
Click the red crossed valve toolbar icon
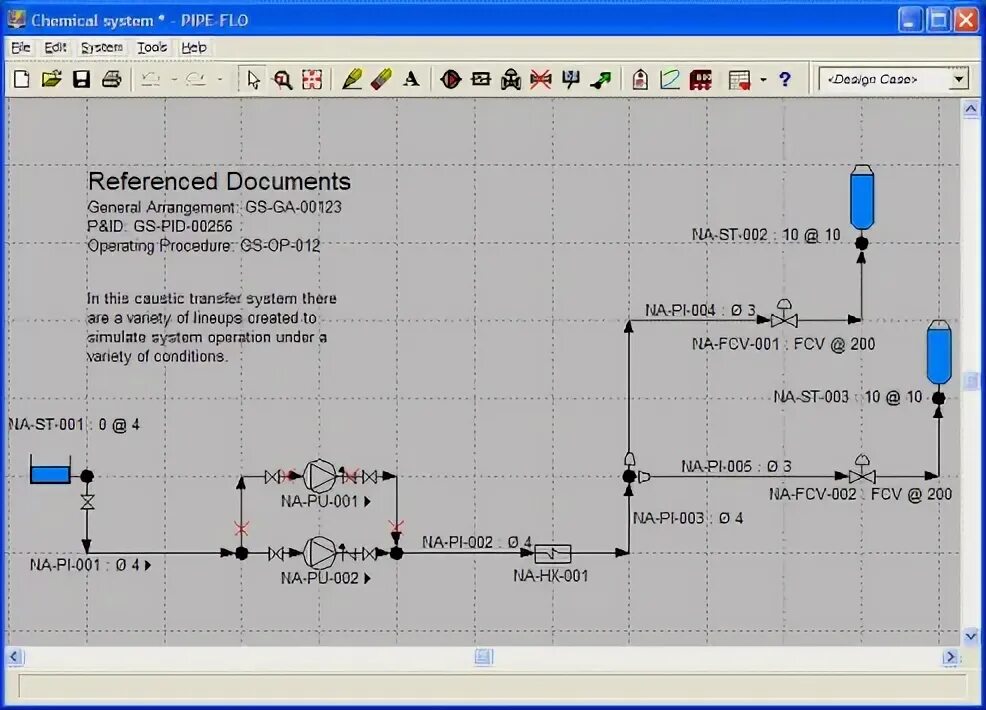540,80
